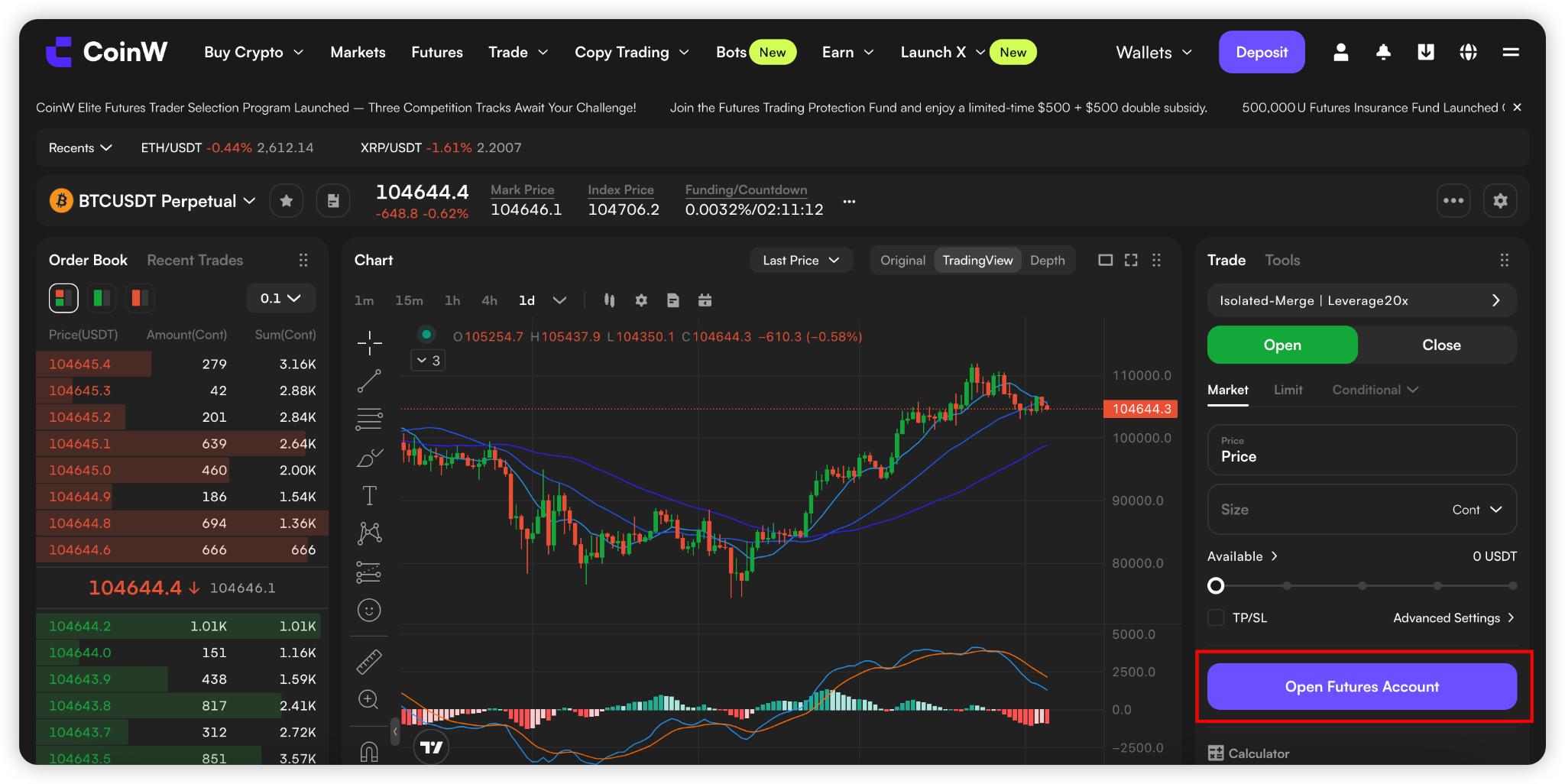Expand the Recents dropdown
The width and height of the screenshot is (1565, 784).
(80, 147)
